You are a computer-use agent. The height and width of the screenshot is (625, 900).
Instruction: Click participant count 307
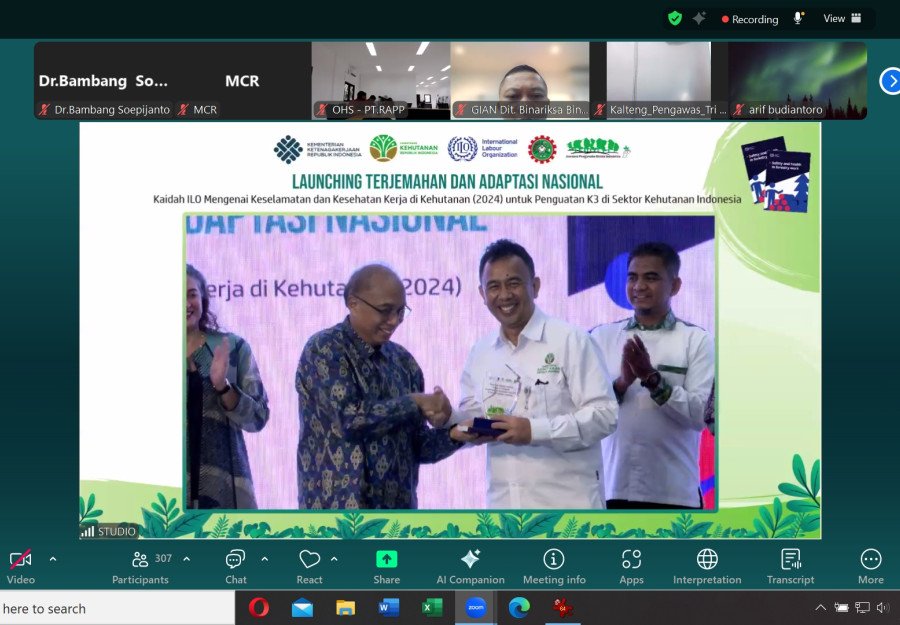(x=163, y=558)
